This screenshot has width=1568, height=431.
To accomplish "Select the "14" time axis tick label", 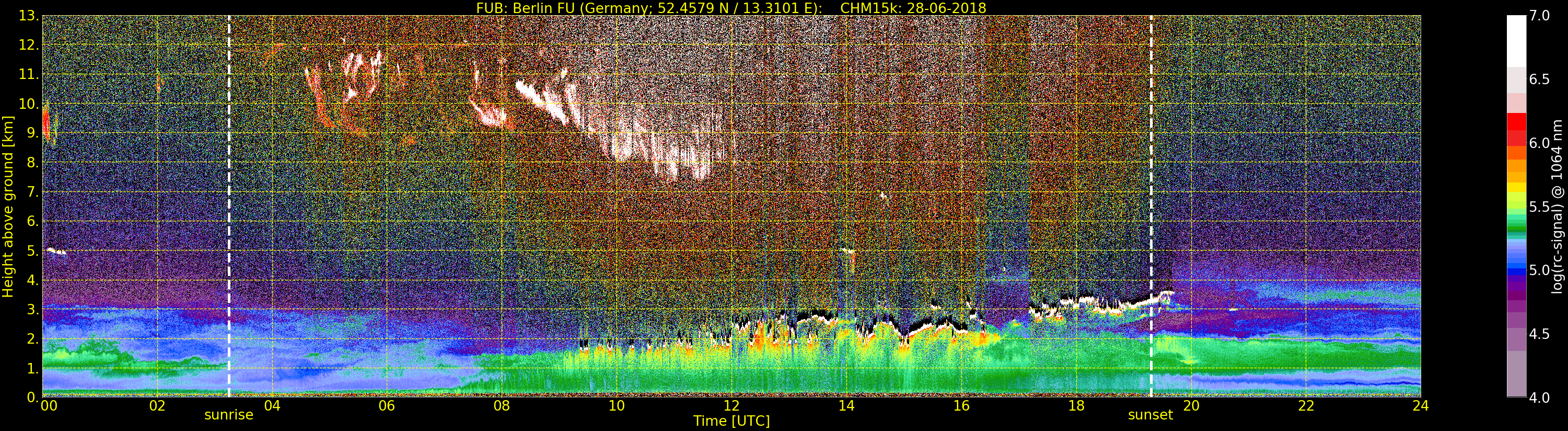I will (846, 406).
